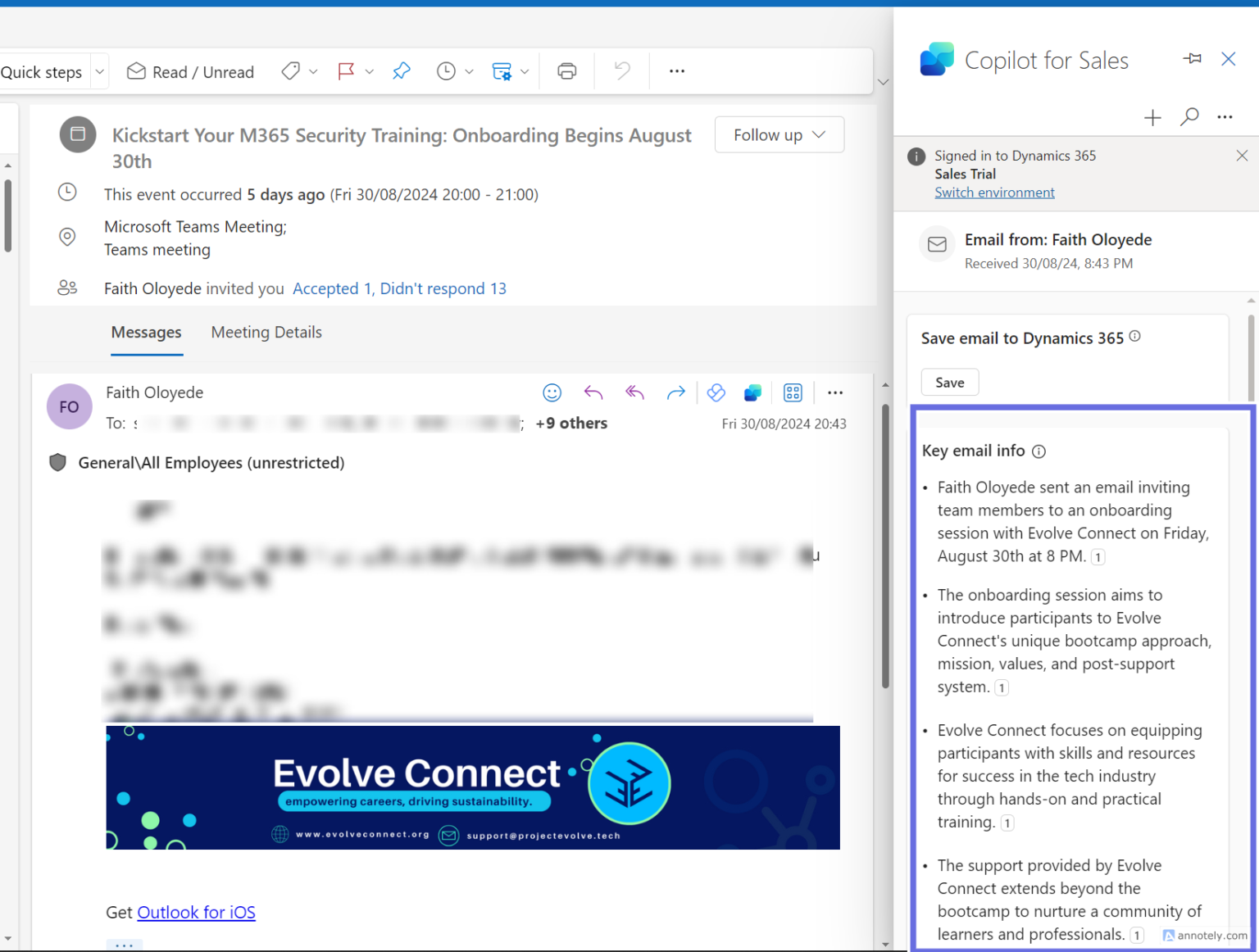This screenshot has height=952, width=1259.
Task: Click the Outlook for iOS link
Action: 196,913
